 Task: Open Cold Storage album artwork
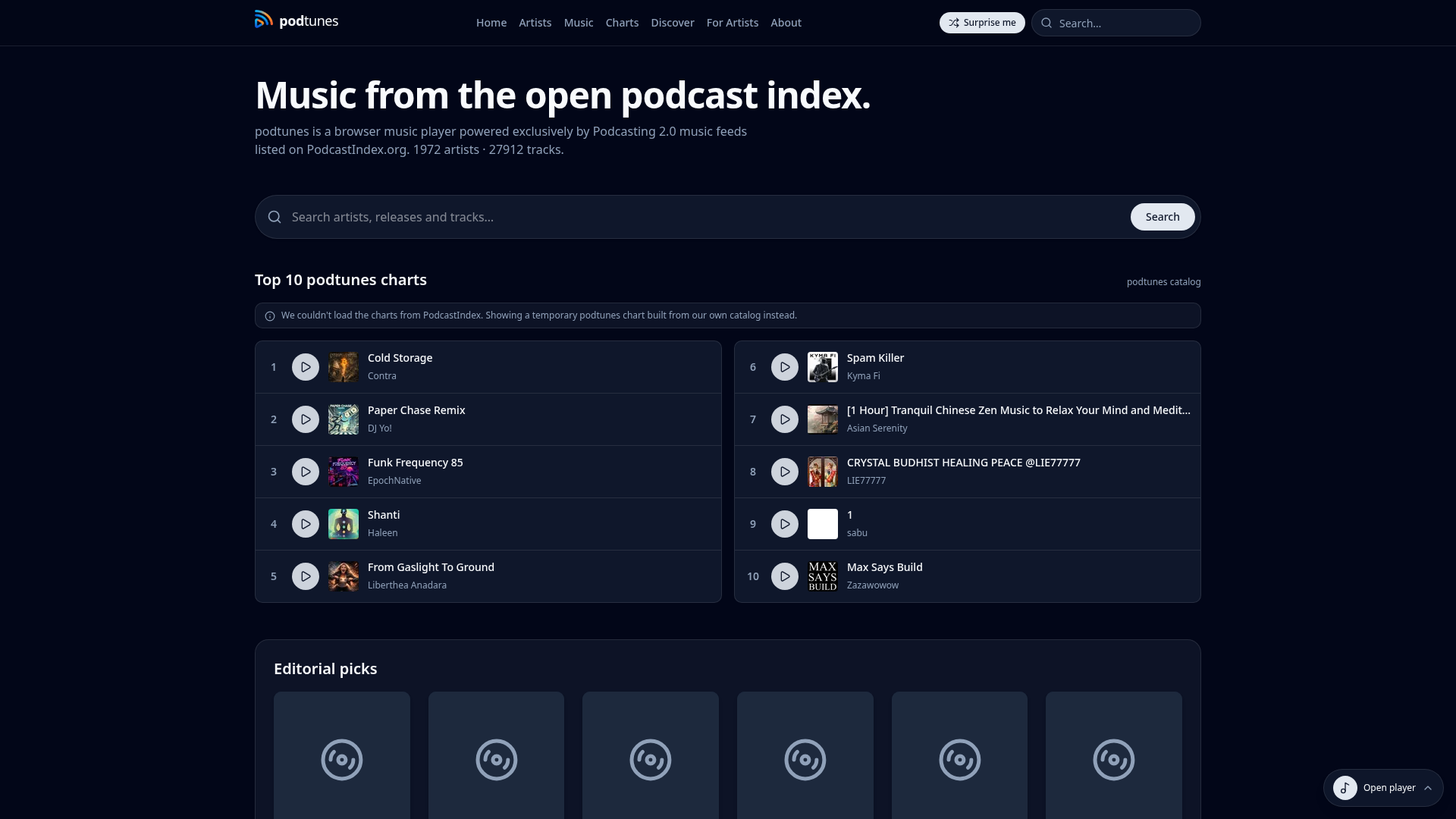coord(344,367)
